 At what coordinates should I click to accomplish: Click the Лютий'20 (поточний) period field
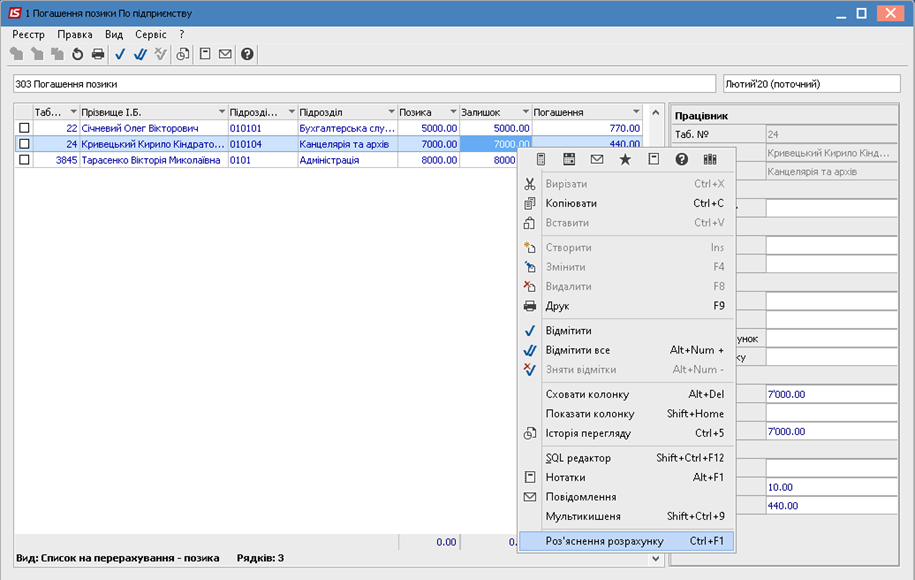(x=812, y=84)
